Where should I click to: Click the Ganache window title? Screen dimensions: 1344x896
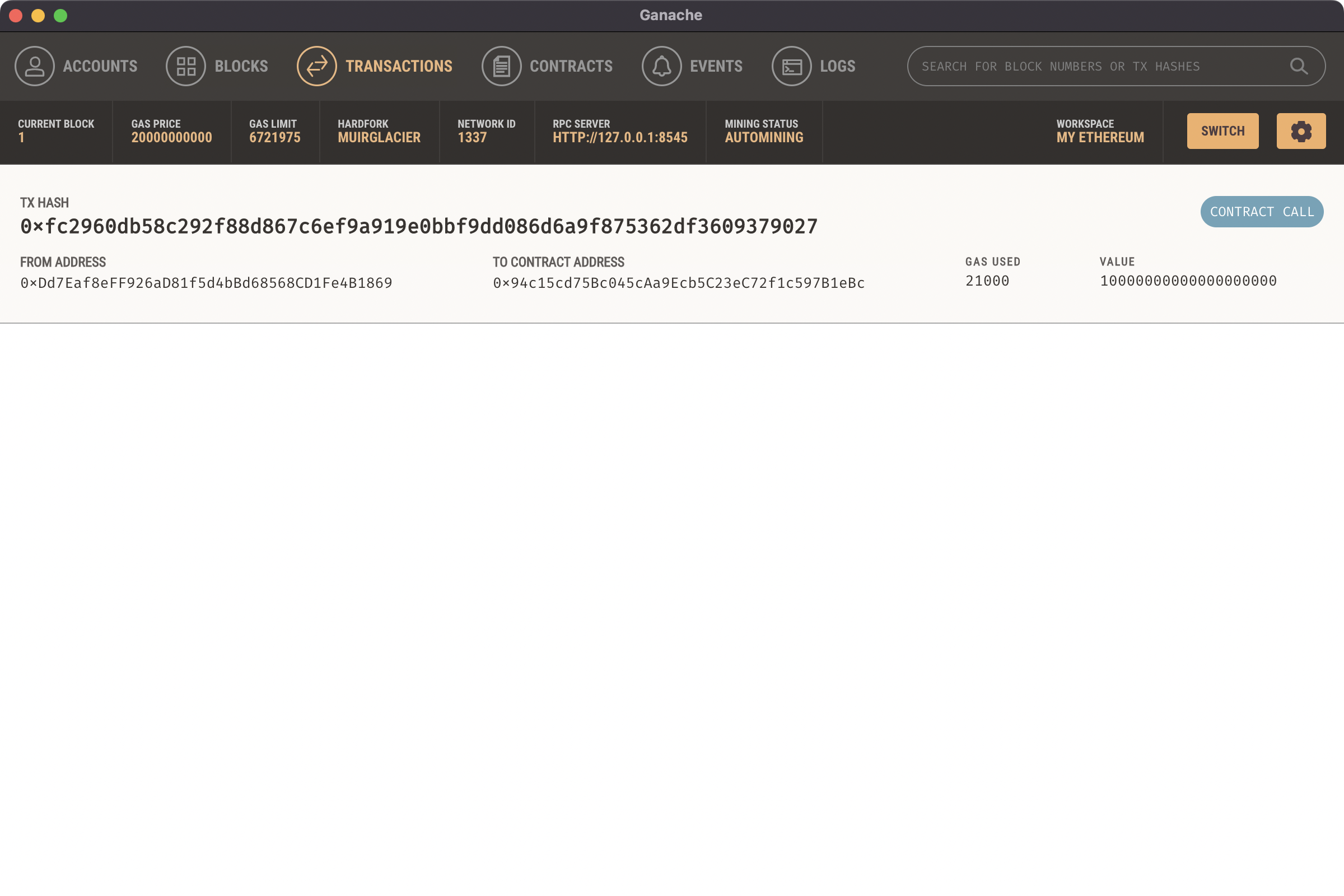pyautogui.click(x=671, y=16)
